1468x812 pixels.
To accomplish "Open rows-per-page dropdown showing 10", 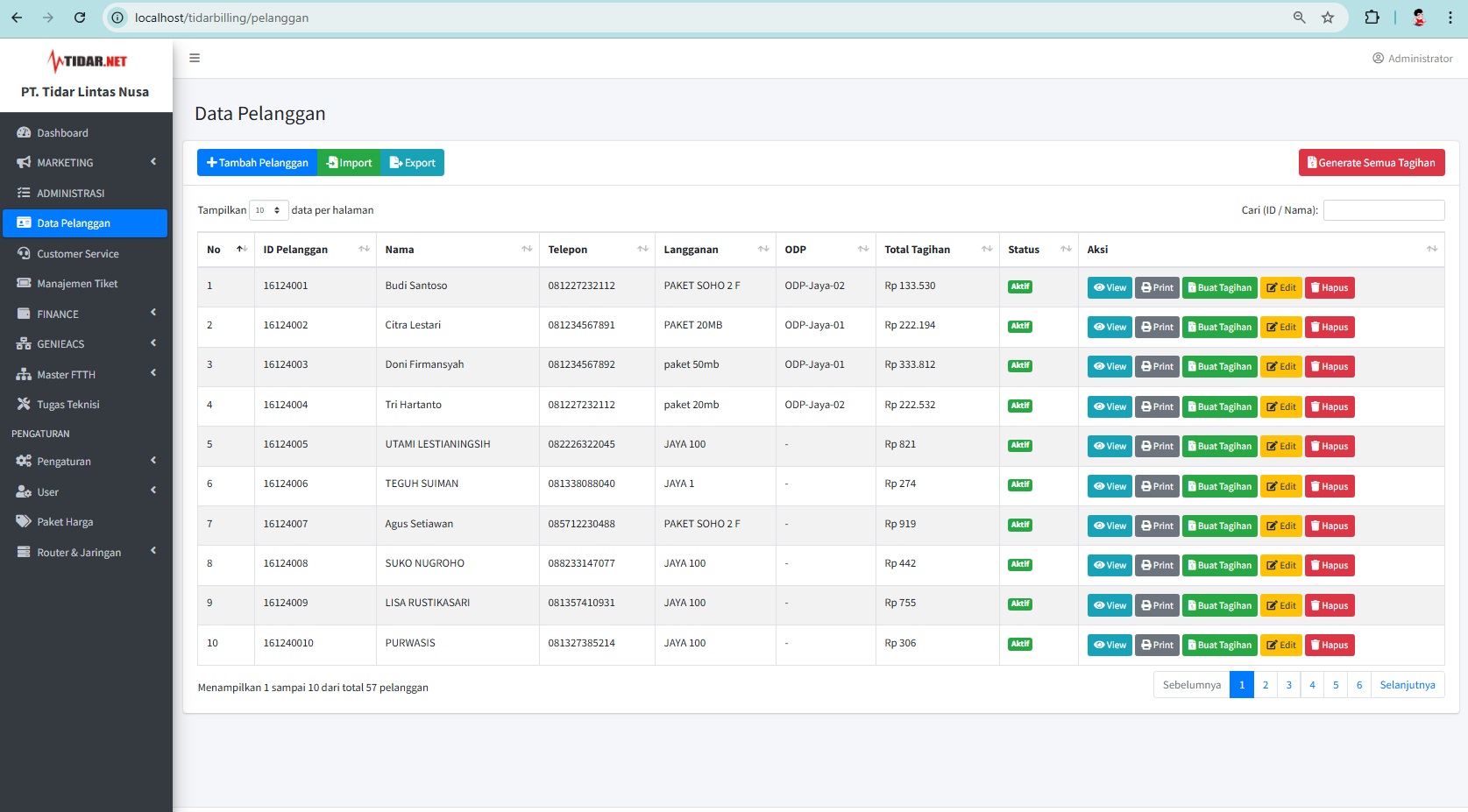I will (268, 210).
